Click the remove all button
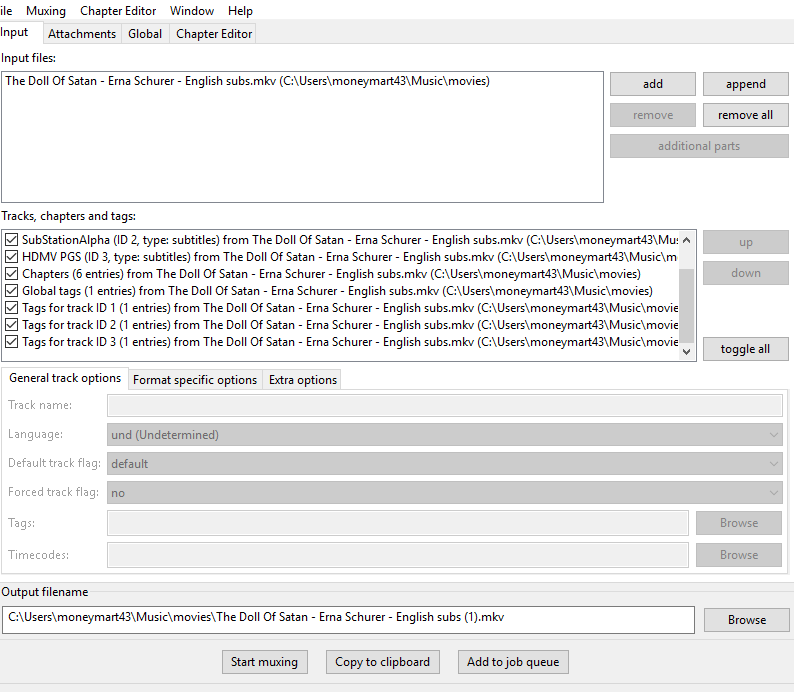 745,115
